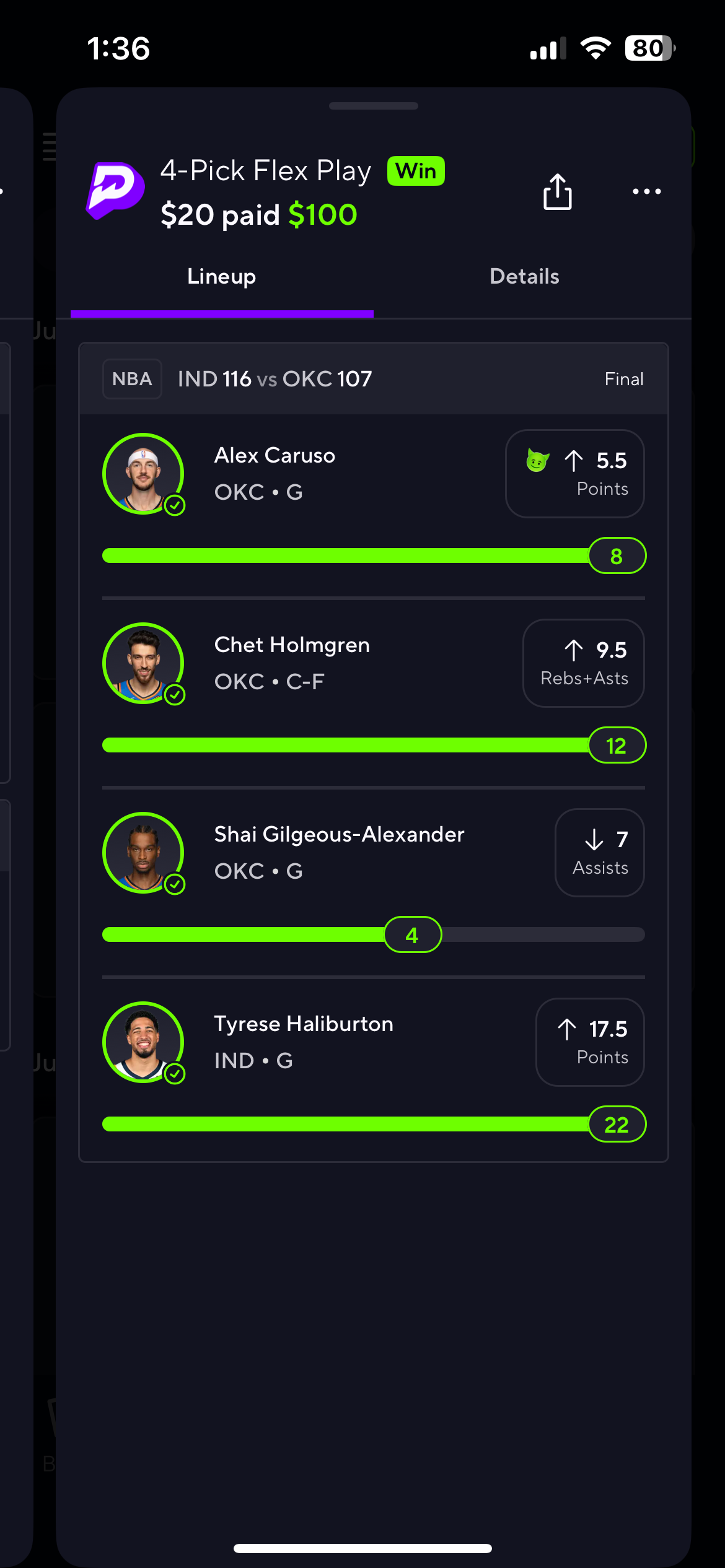Tap Haliburton's progress result showing 22
The height and width of the screenshot is (1568, 725).
[x=617, y=1124]
